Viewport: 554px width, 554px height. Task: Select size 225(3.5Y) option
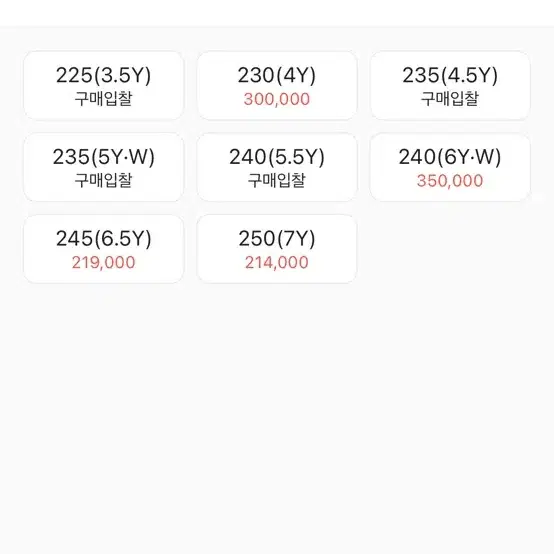(x=104, y=86)
